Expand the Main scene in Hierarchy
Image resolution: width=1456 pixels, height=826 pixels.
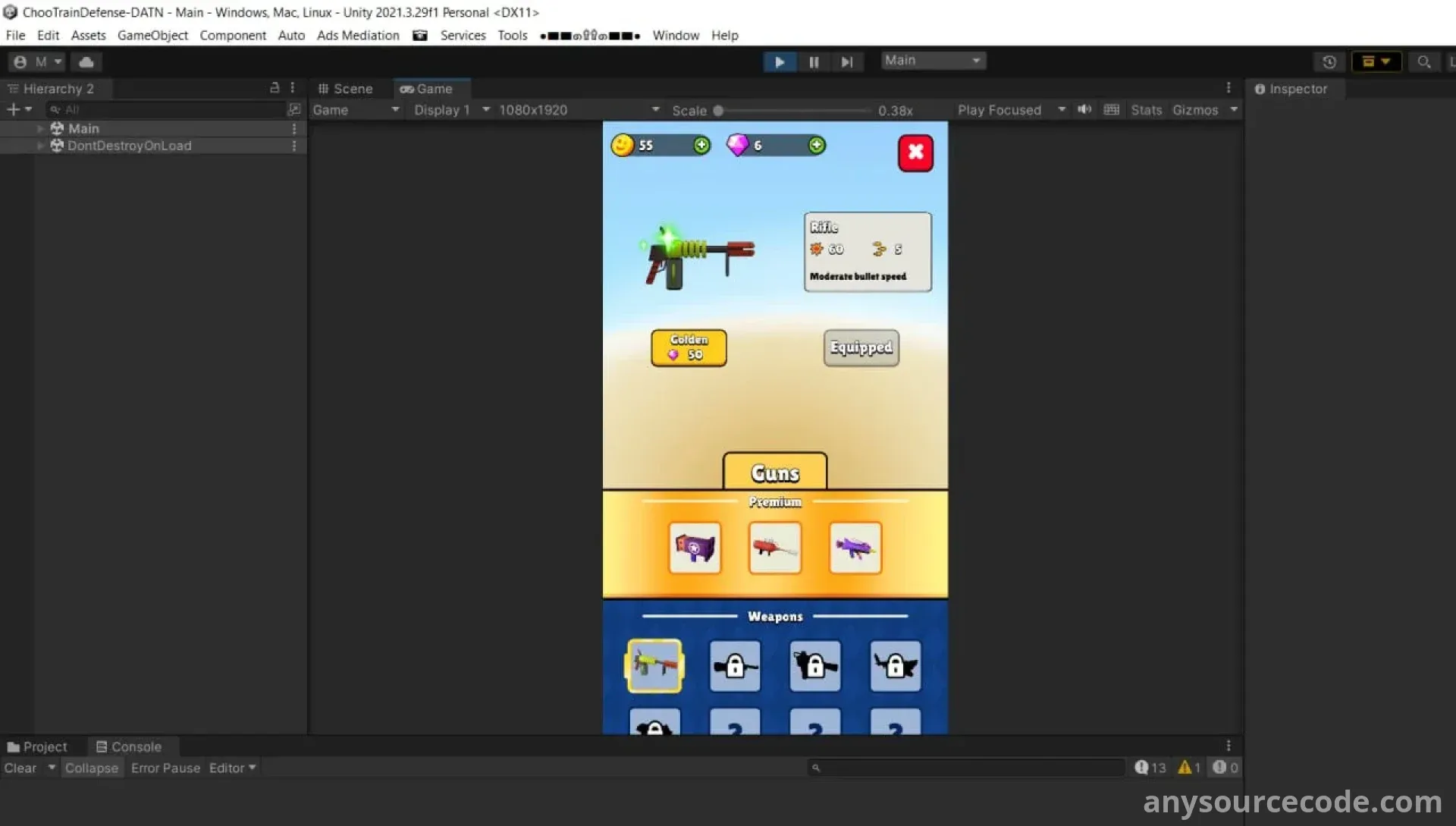40,129
